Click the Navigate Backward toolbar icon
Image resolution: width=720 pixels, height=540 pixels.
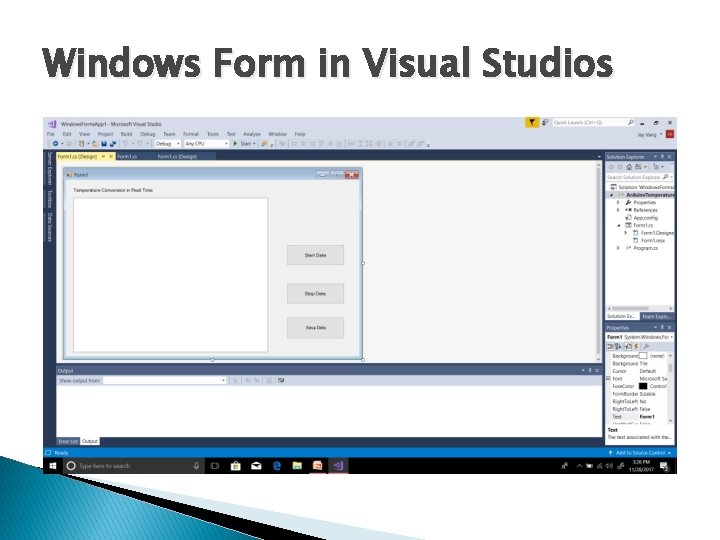tap(55, 144)
